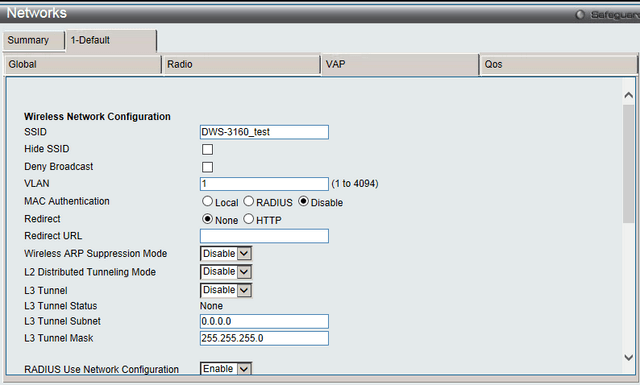Click the L3 Tunnel Subnet field
This screenshot has height=385, width=640.
coord(264,321)
